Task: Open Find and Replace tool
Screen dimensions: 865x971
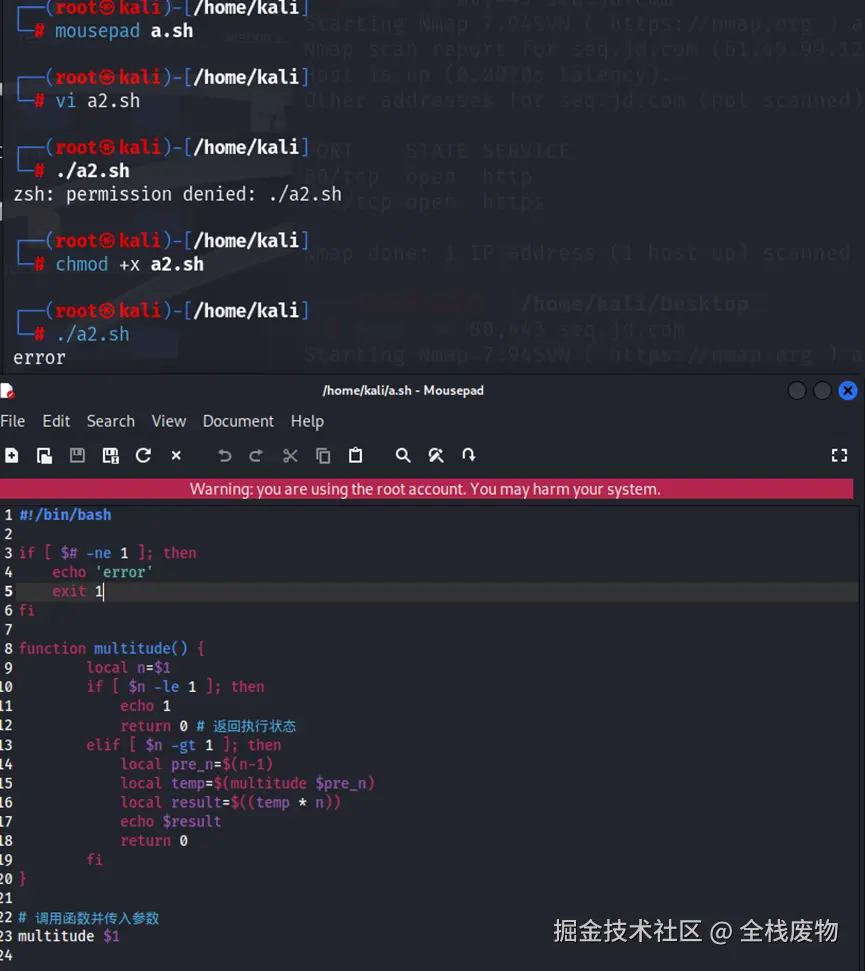Action: (x=436, y=456)
